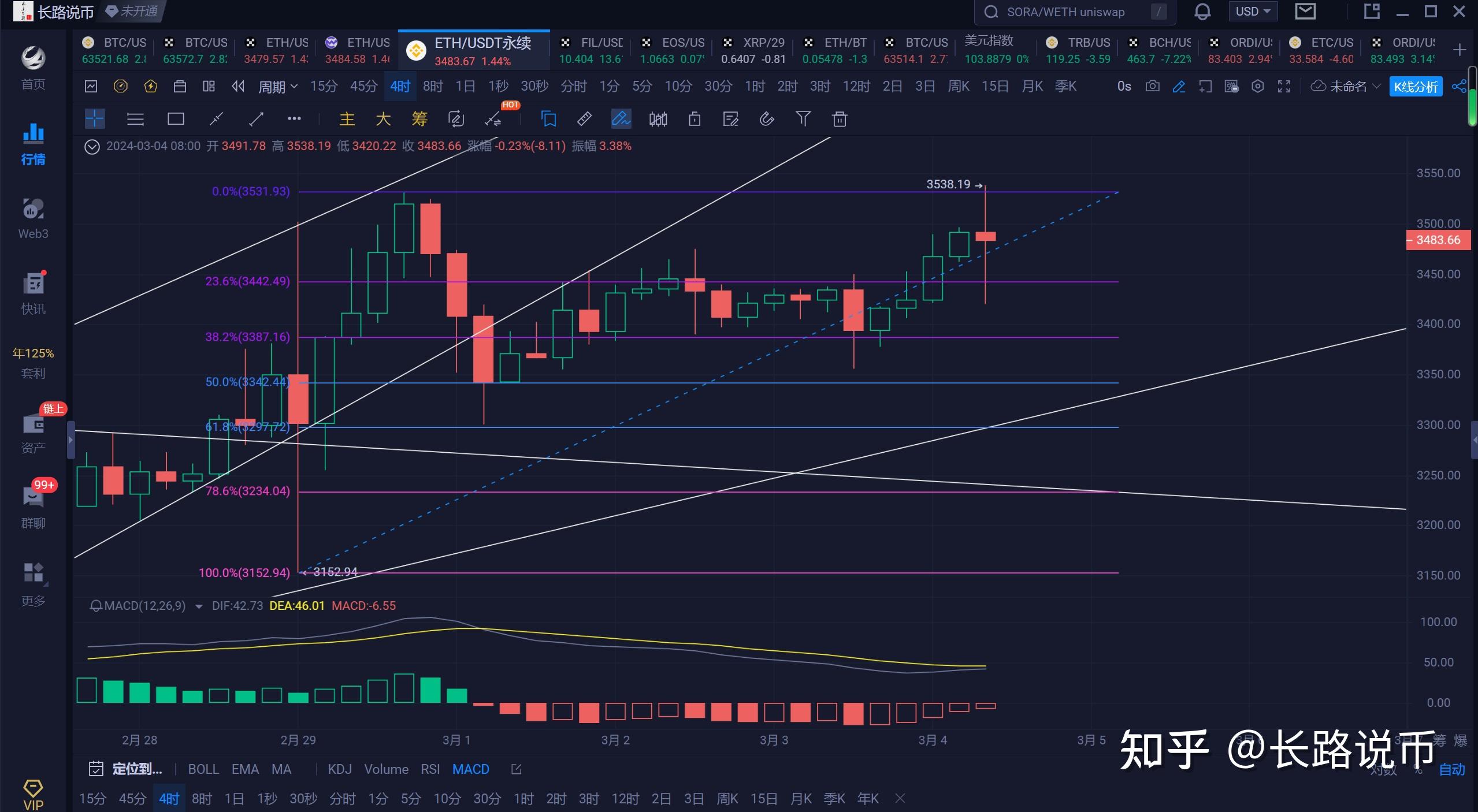Image resolution: width=1478 pixels, height=812 pixels.
Task: Toggle the pencil drawing mode icon near camera
Action: (1179, 87)
